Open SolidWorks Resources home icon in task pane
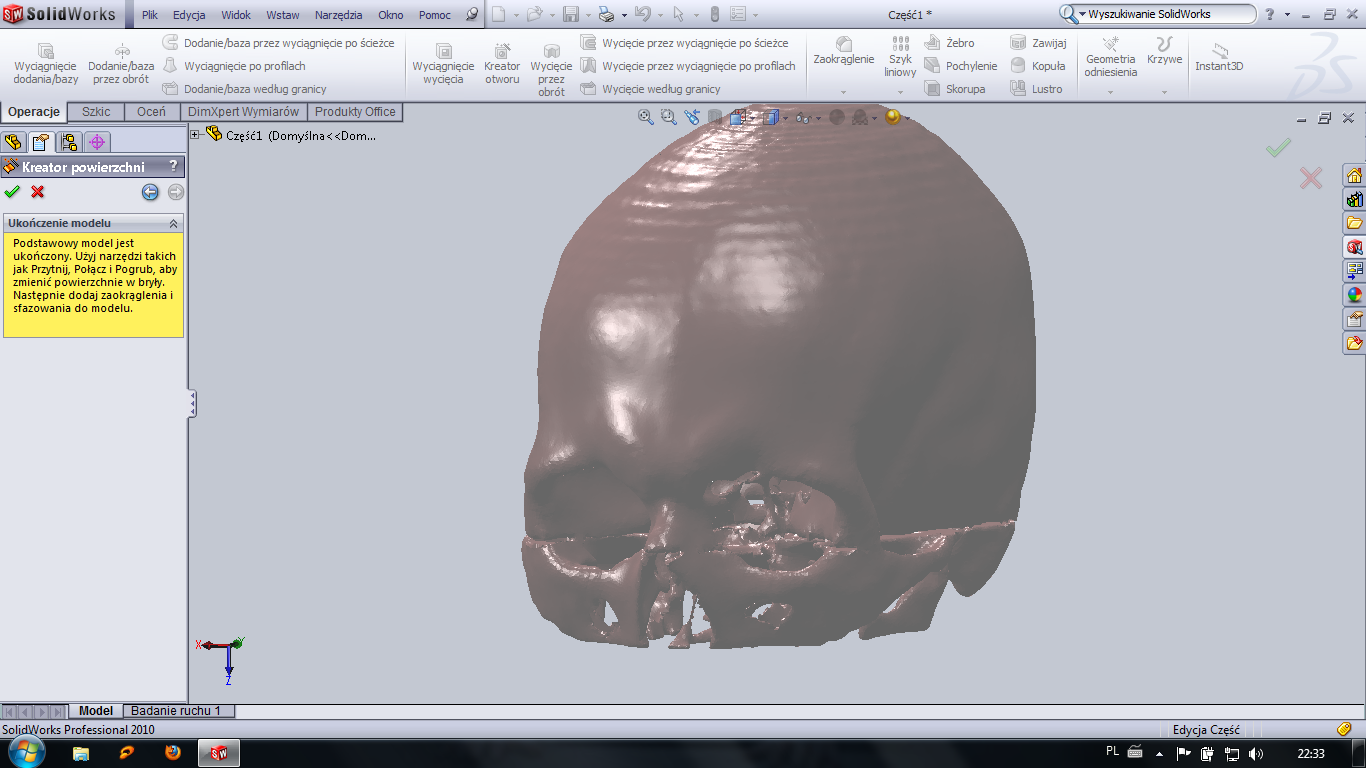Image resolution: width=1366 pixels, height=768 pixels. coord(1354,175)
